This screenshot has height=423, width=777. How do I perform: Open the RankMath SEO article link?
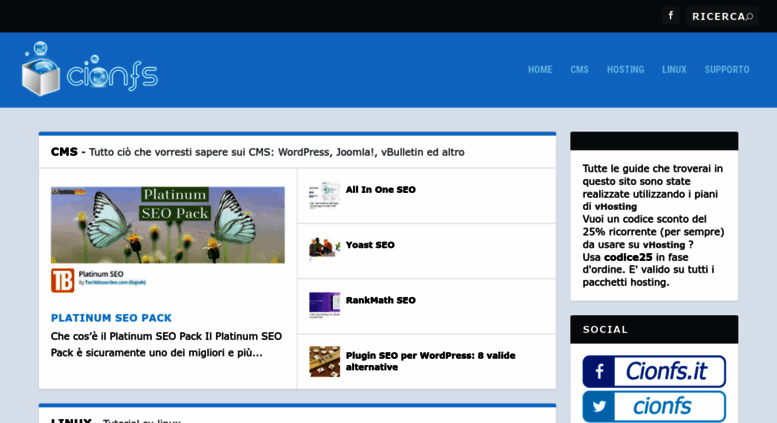tap(380, 300)
